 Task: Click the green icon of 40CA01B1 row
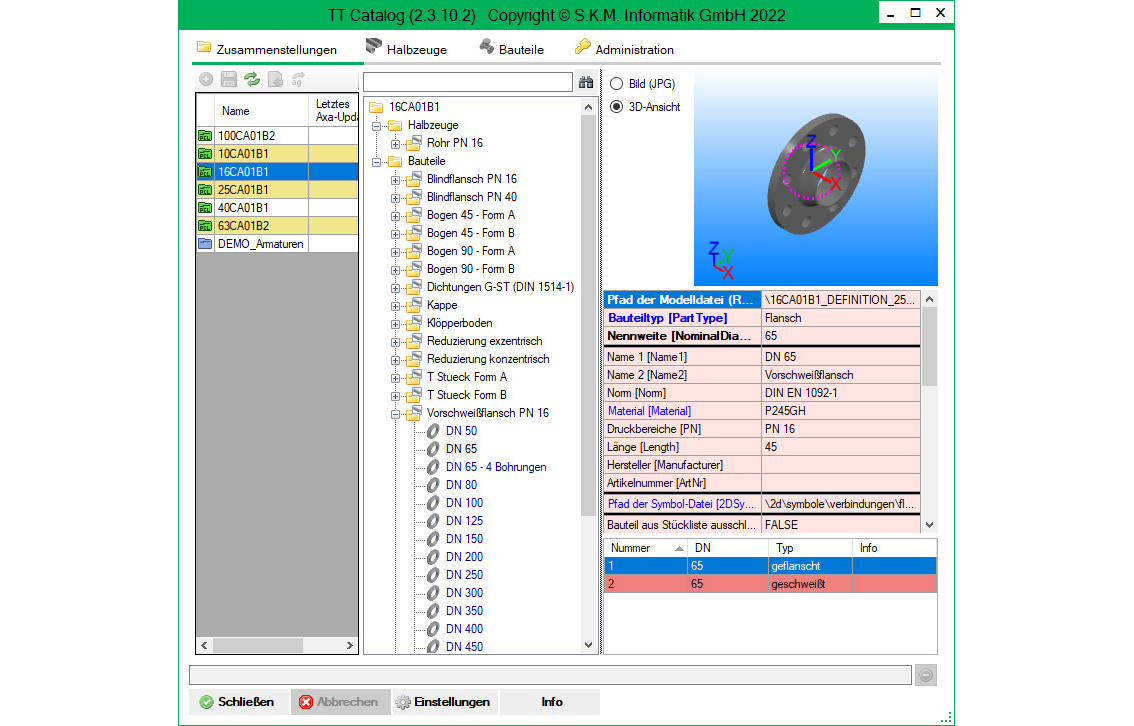pos(205,208)
